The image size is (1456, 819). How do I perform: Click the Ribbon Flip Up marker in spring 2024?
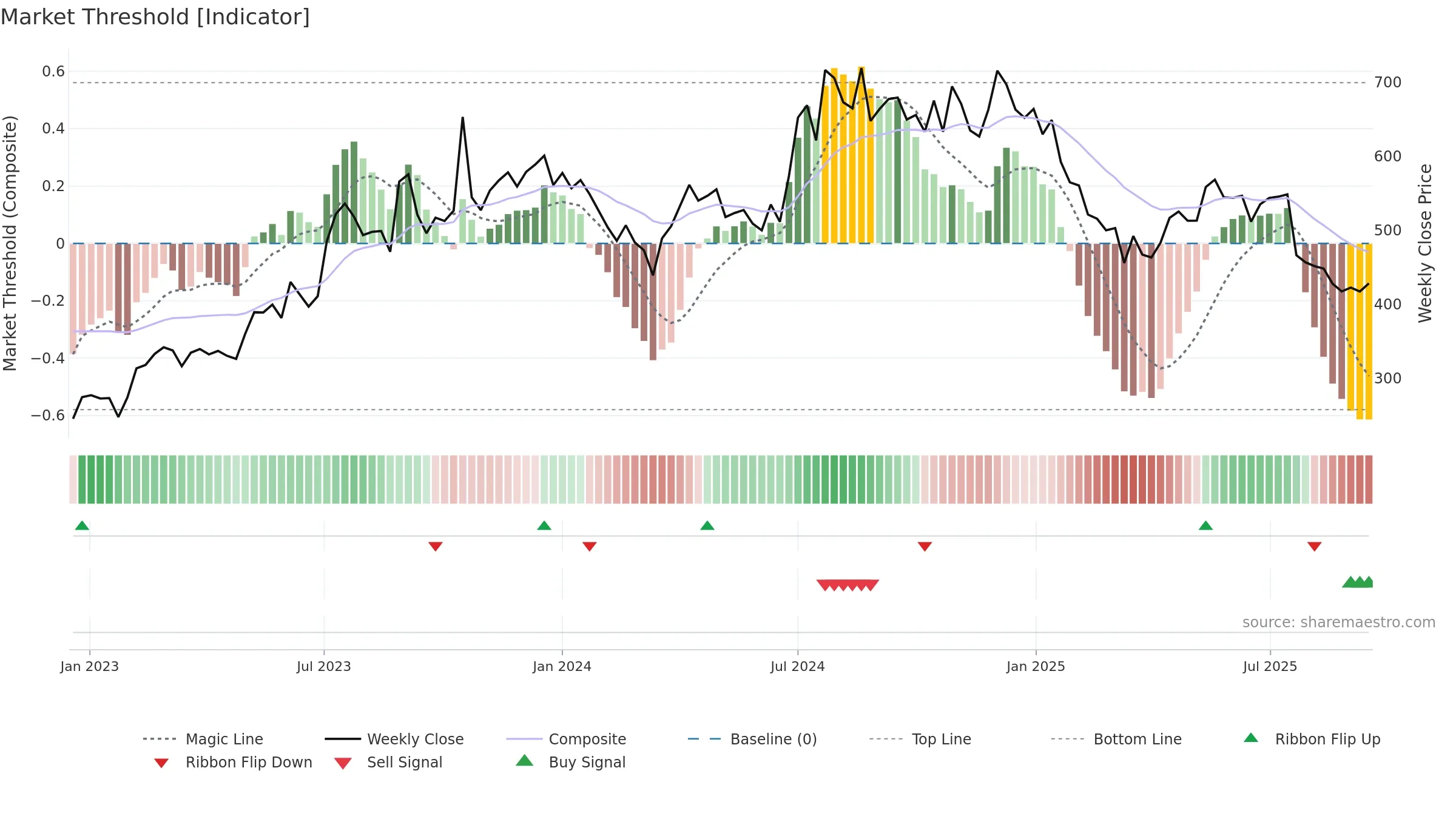(707, 525)
